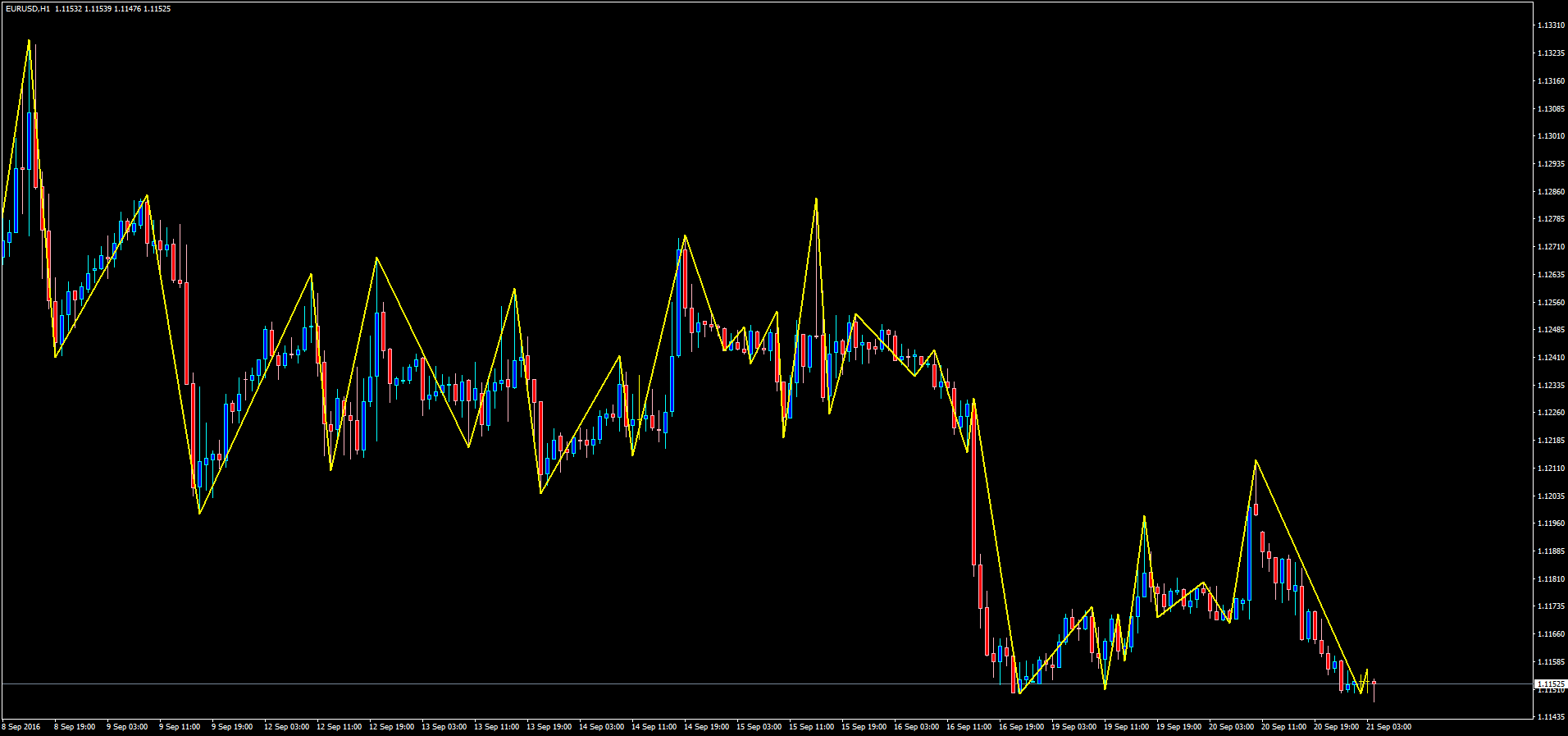This screenshot has height=736, width=1568.
Task: Click the 12 Sep 11:00 time label
Action: [x=339, y=727]
